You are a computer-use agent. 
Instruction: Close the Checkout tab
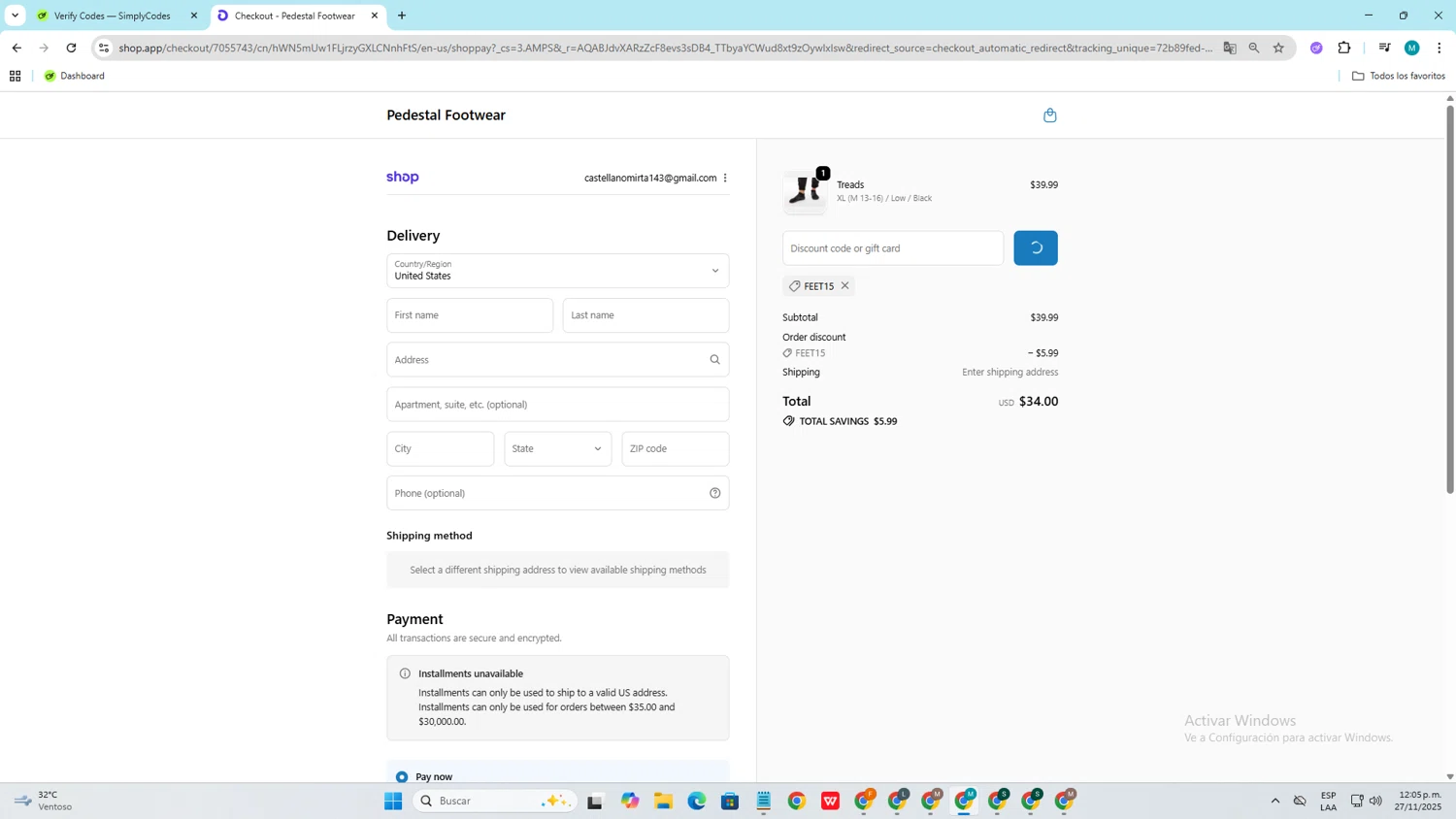click(375, 16)
